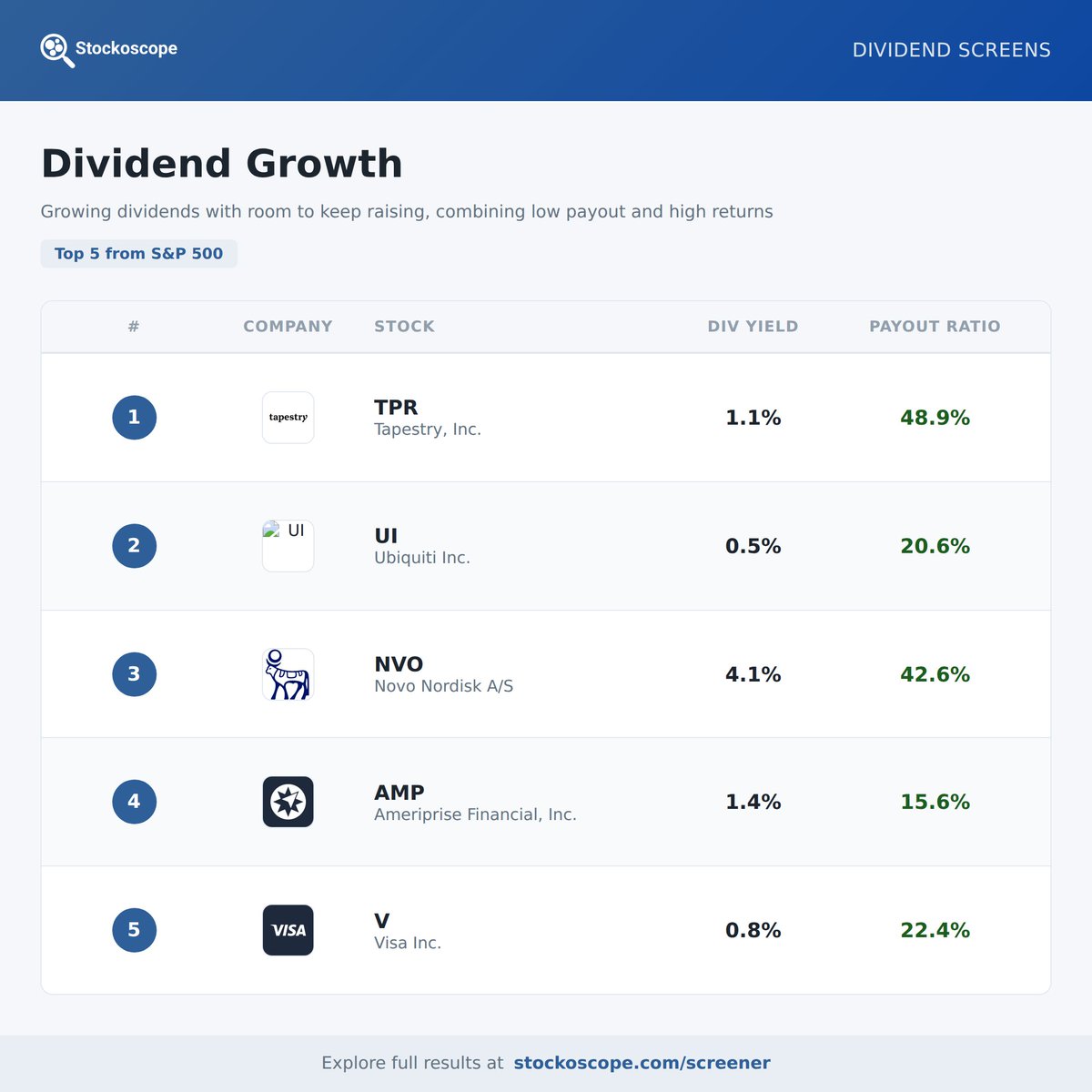Open the stockoscope.com/screener link
This screenshot has width=1092, height=1092.
tap(642, 1063)
